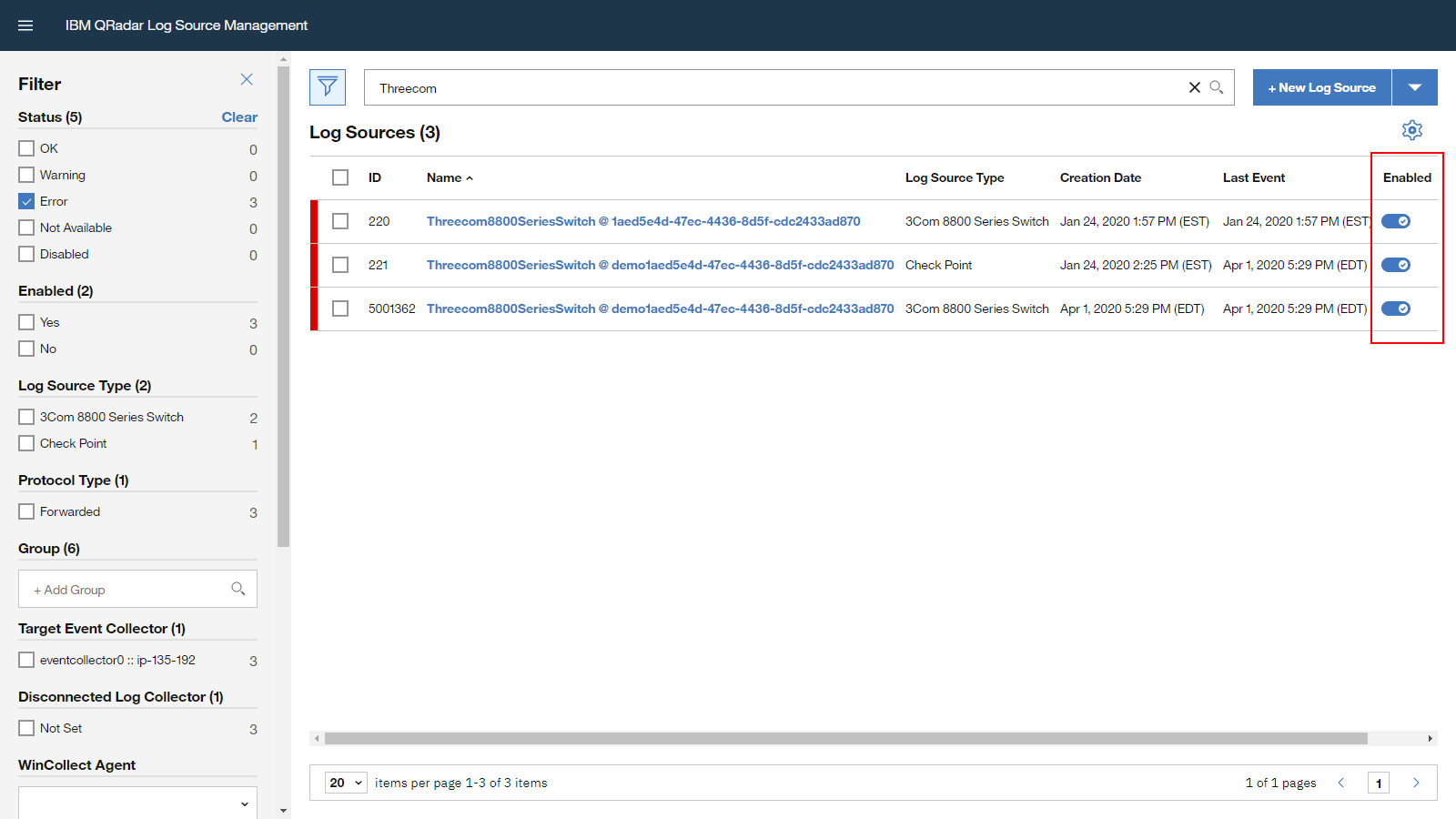Image resolution: width=1456 pixels, height=819 pixels.
Task: Check the Not Set collector filter
Action: click(26, 728)
